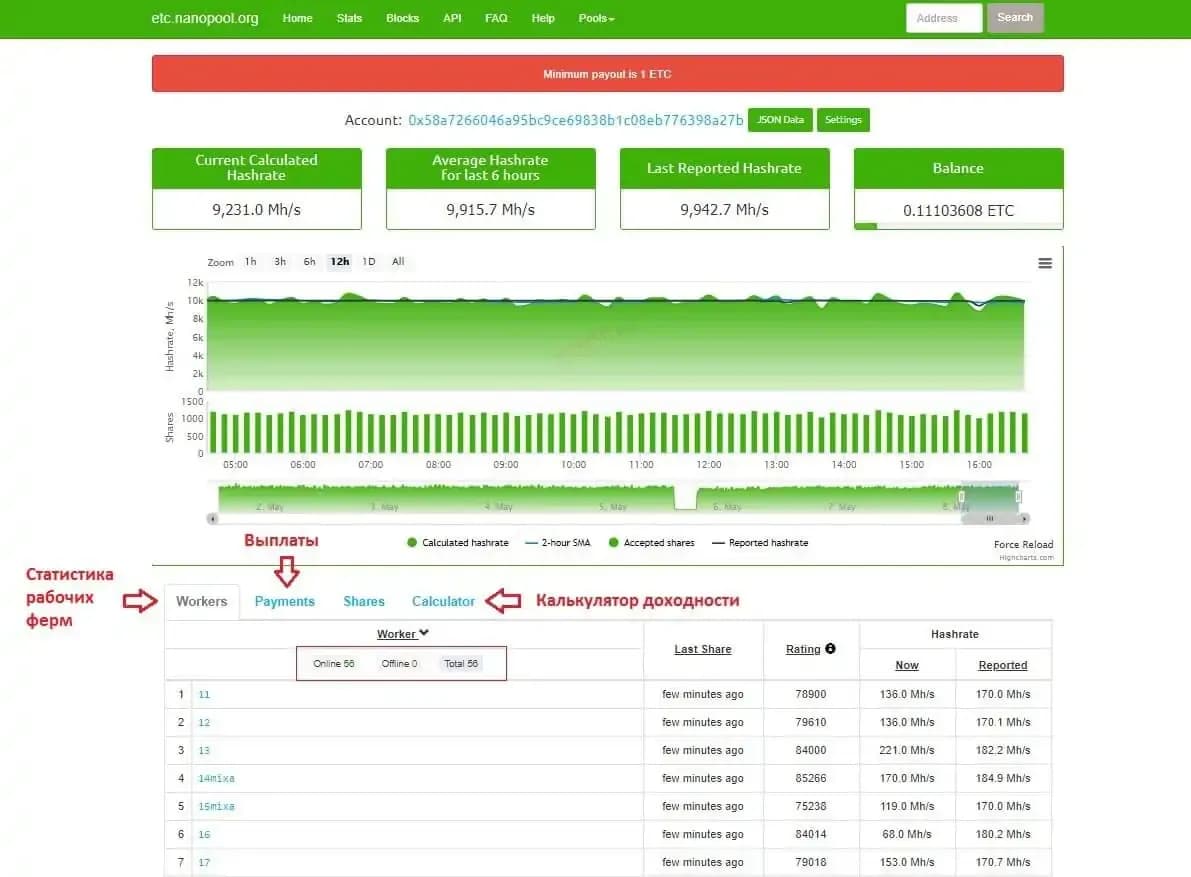Click the Search button

point(1015,17)
